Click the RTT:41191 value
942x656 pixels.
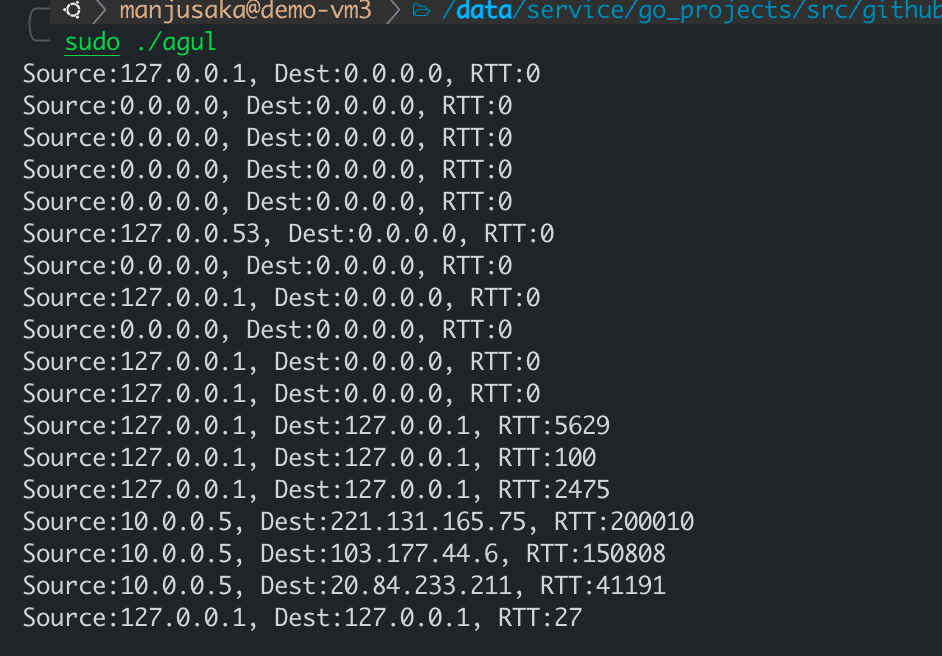tap(604, 586)
